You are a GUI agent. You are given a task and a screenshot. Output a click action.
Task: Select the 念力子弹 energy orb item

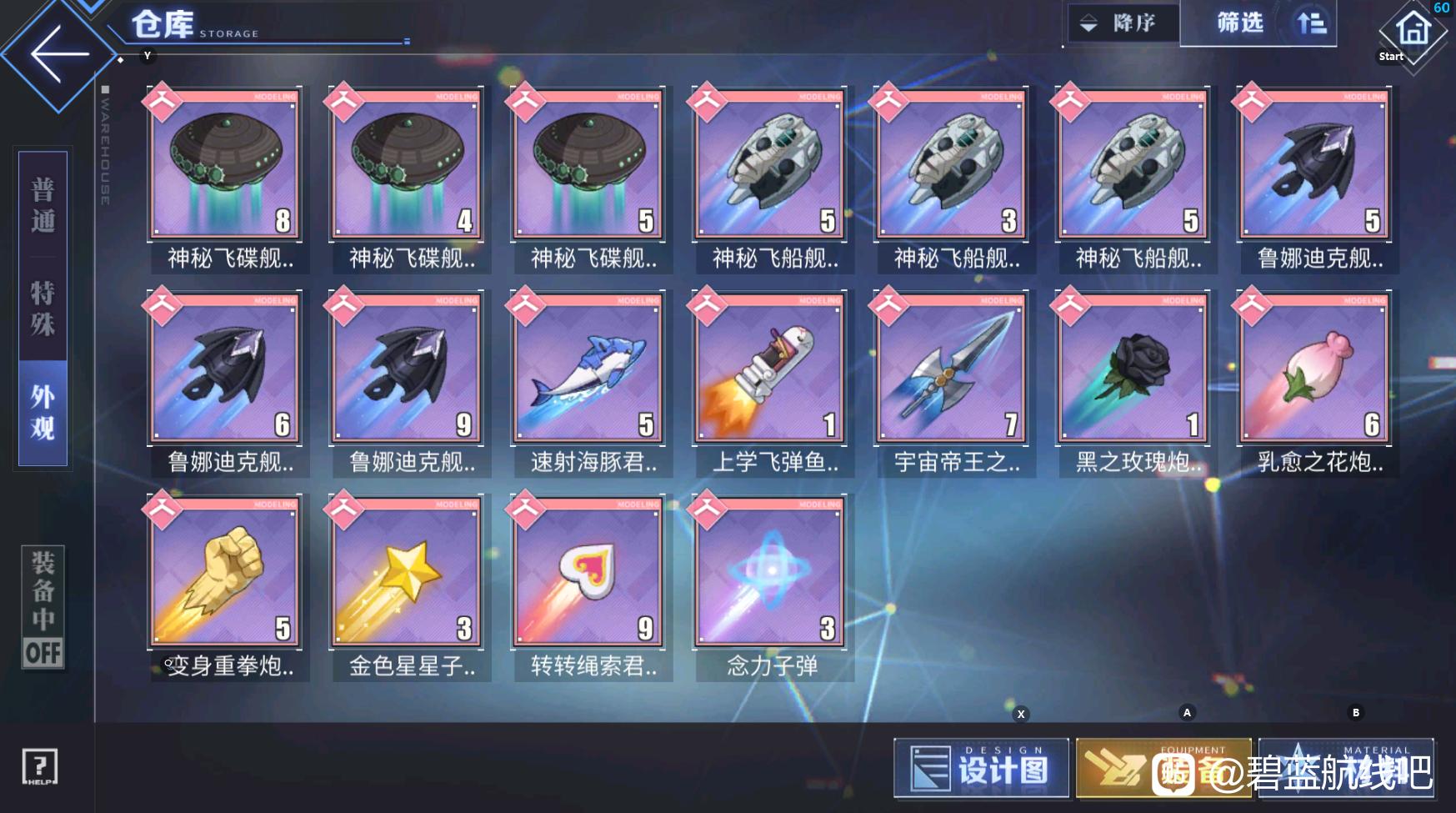tap(771, 587)
